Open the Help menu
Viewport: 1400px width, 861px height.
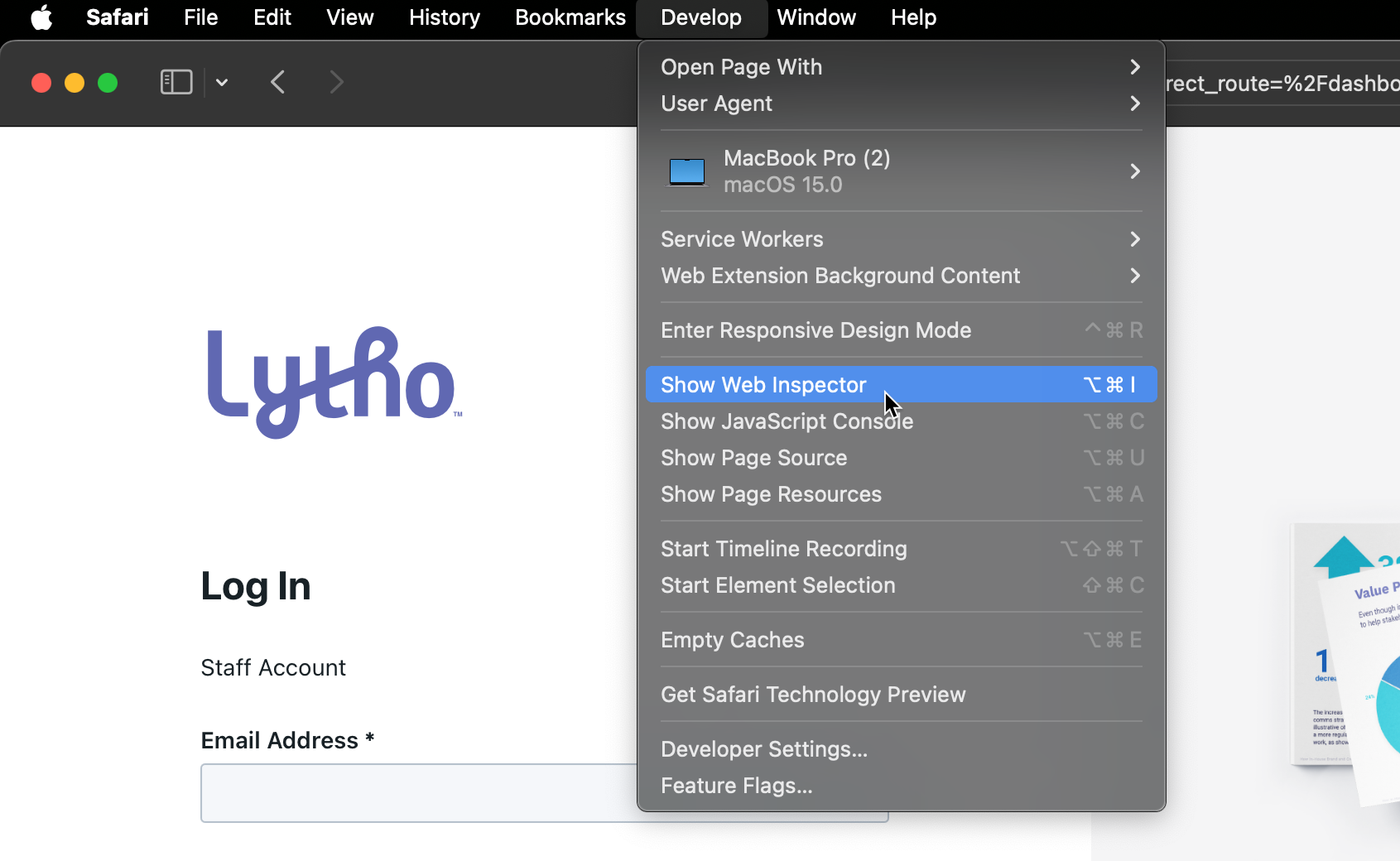tap(914, 17)
